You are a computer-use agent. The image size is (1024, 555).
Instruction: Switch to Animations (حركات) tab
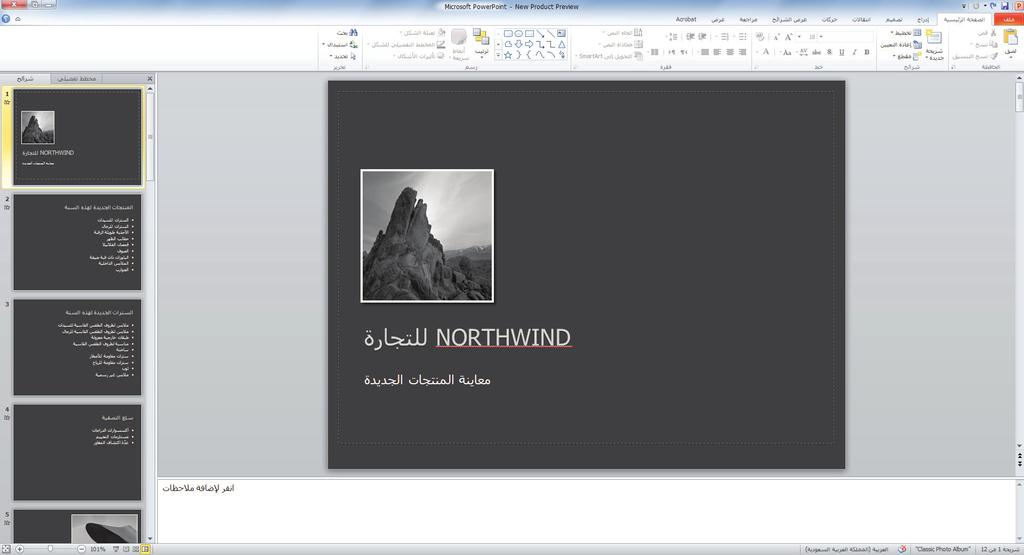pyautogui.click(x=829, y=20)
